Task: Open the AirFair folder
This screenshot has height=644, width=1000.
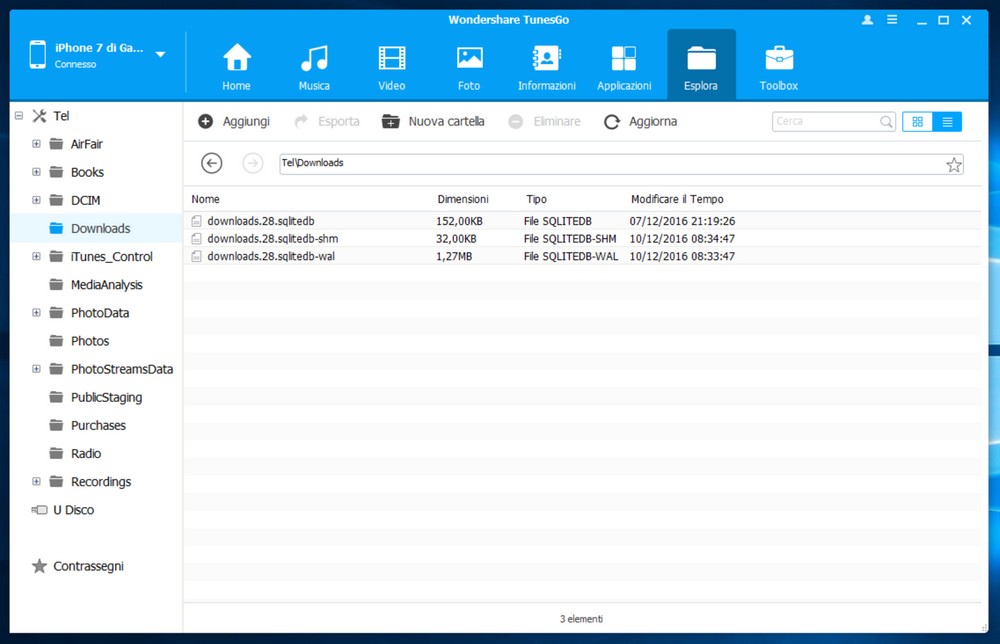Action: pos(87,144)
